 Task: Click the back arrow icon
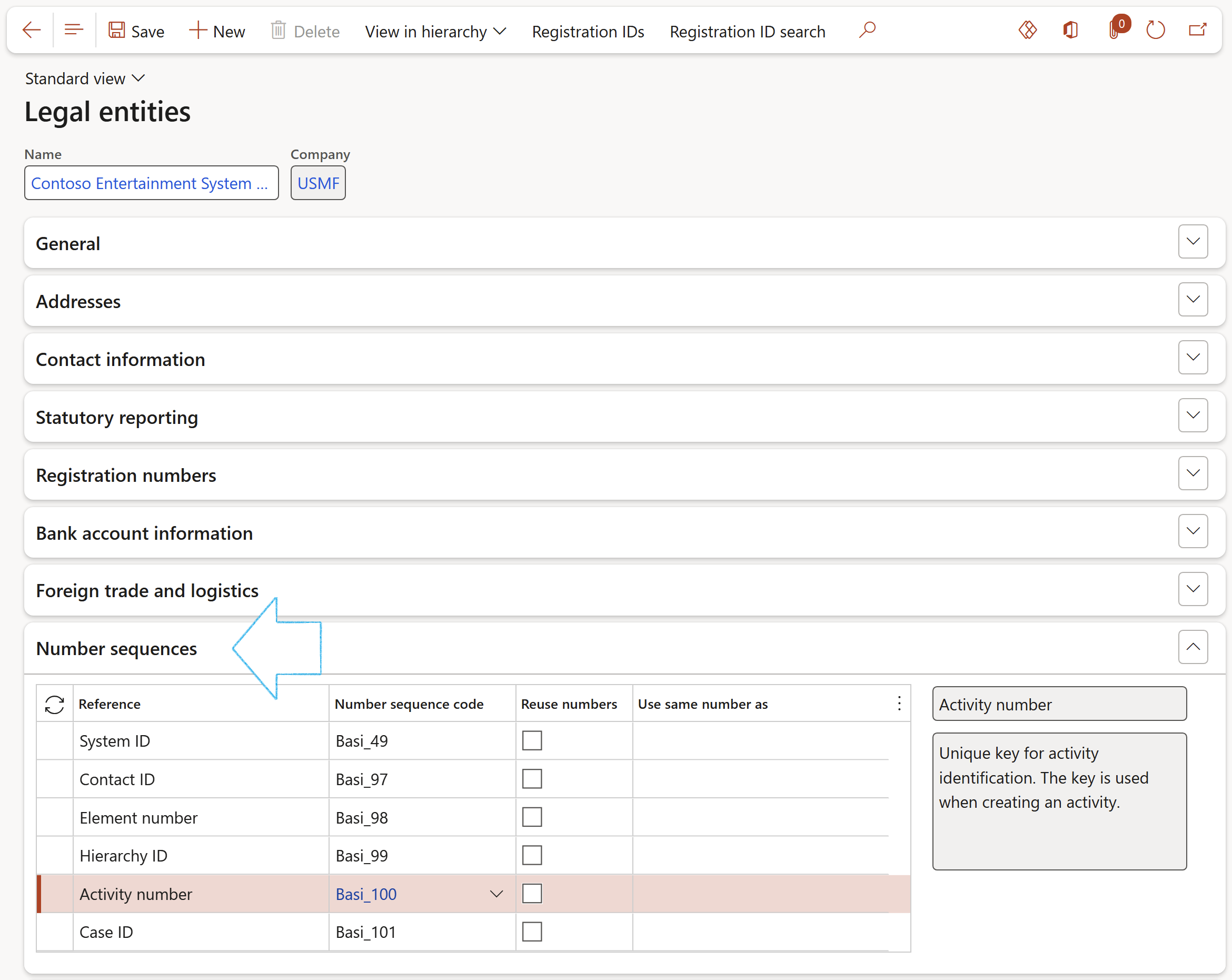[32, 29]
